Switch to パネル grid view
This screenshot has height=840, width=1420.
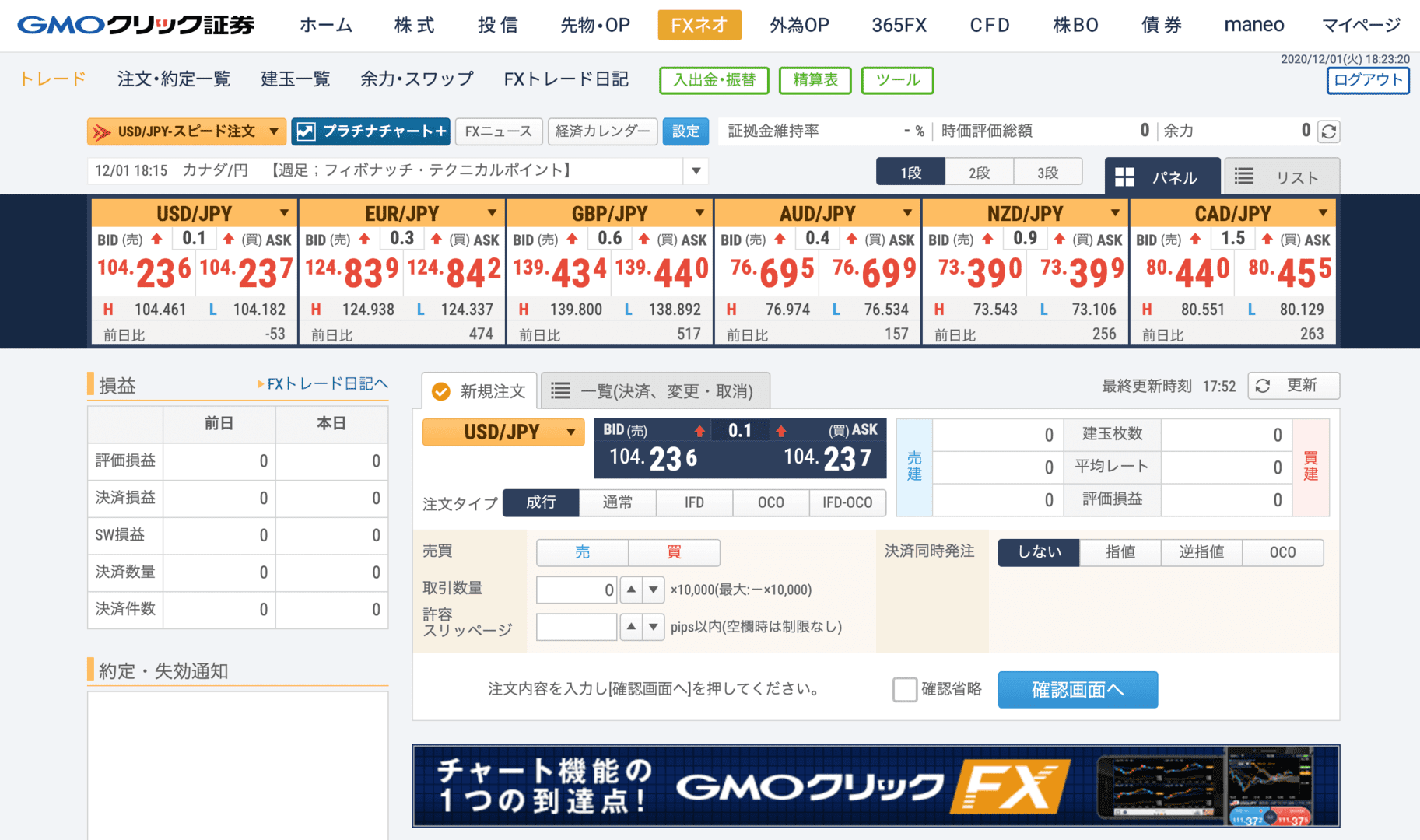pyautogui.click(x=1162, y=177)
